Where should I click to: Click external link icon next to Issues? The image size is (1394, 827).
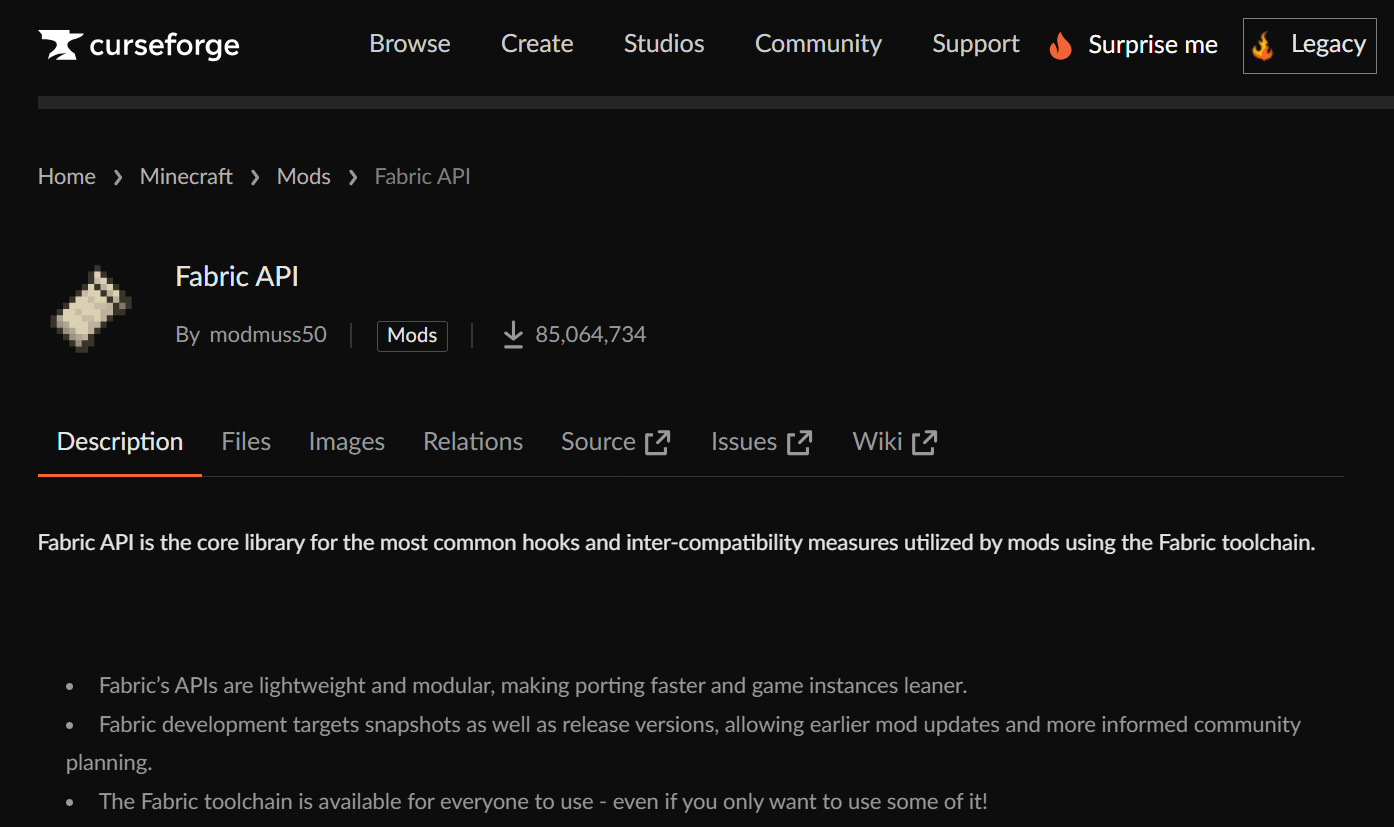click(799, 442)
